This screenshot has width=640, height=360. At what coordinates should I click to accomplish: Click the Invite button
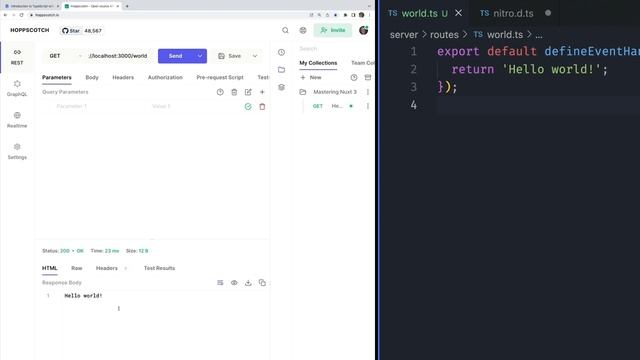point(333,30)
